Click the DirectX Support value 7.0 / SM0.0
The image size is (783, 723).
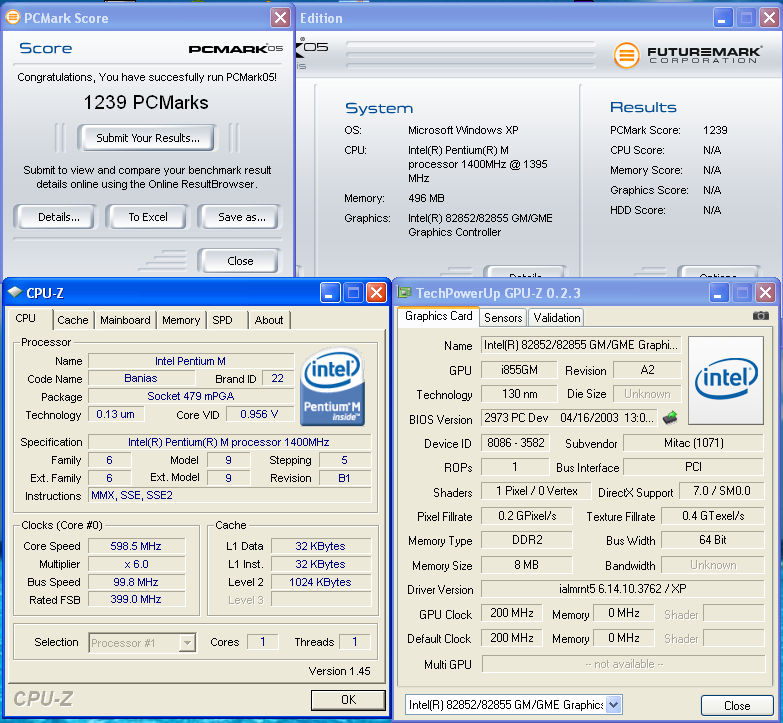[x=722, y=491]
